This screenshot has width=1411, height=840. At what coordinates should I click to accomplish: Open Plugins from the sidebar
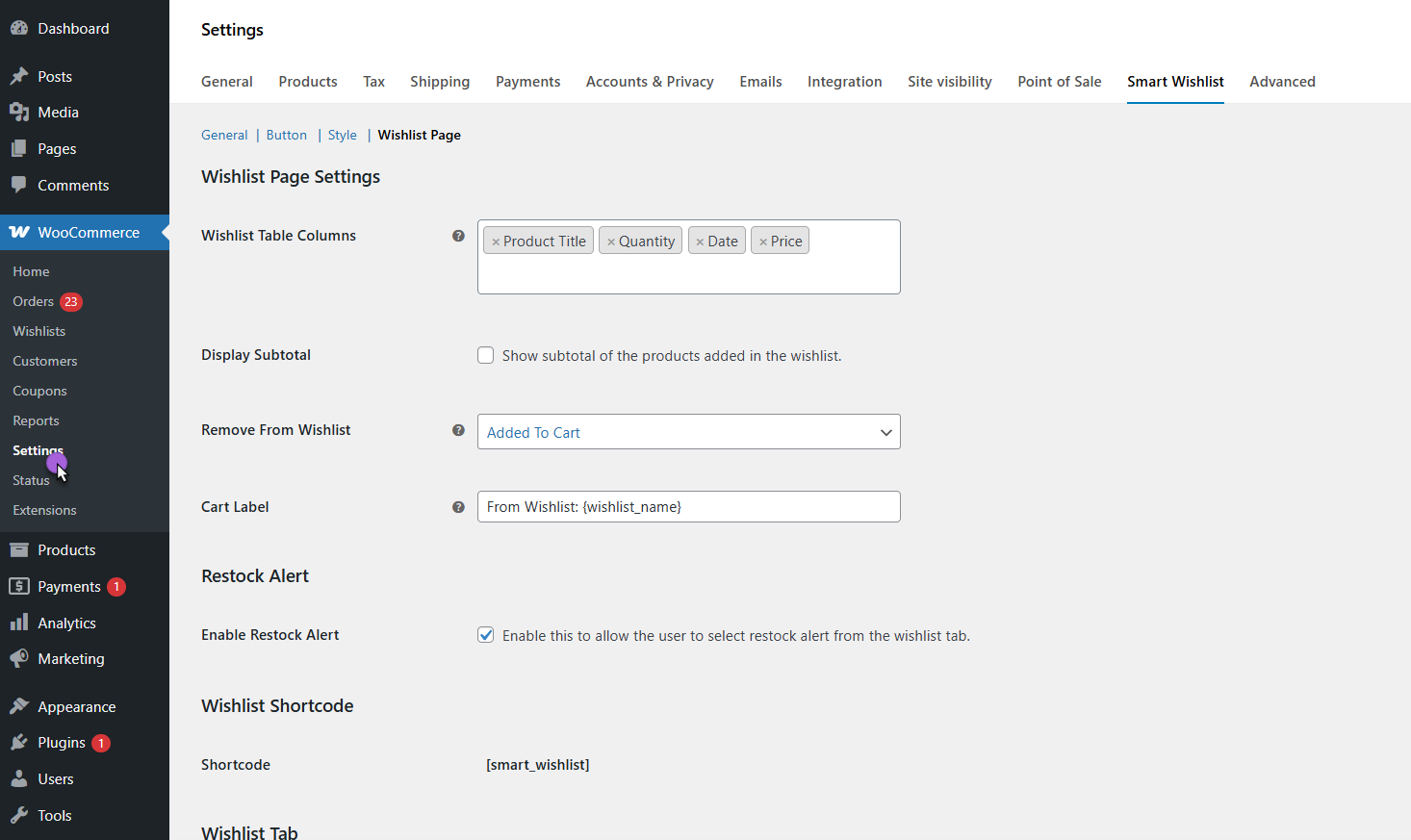click(62, 743)
